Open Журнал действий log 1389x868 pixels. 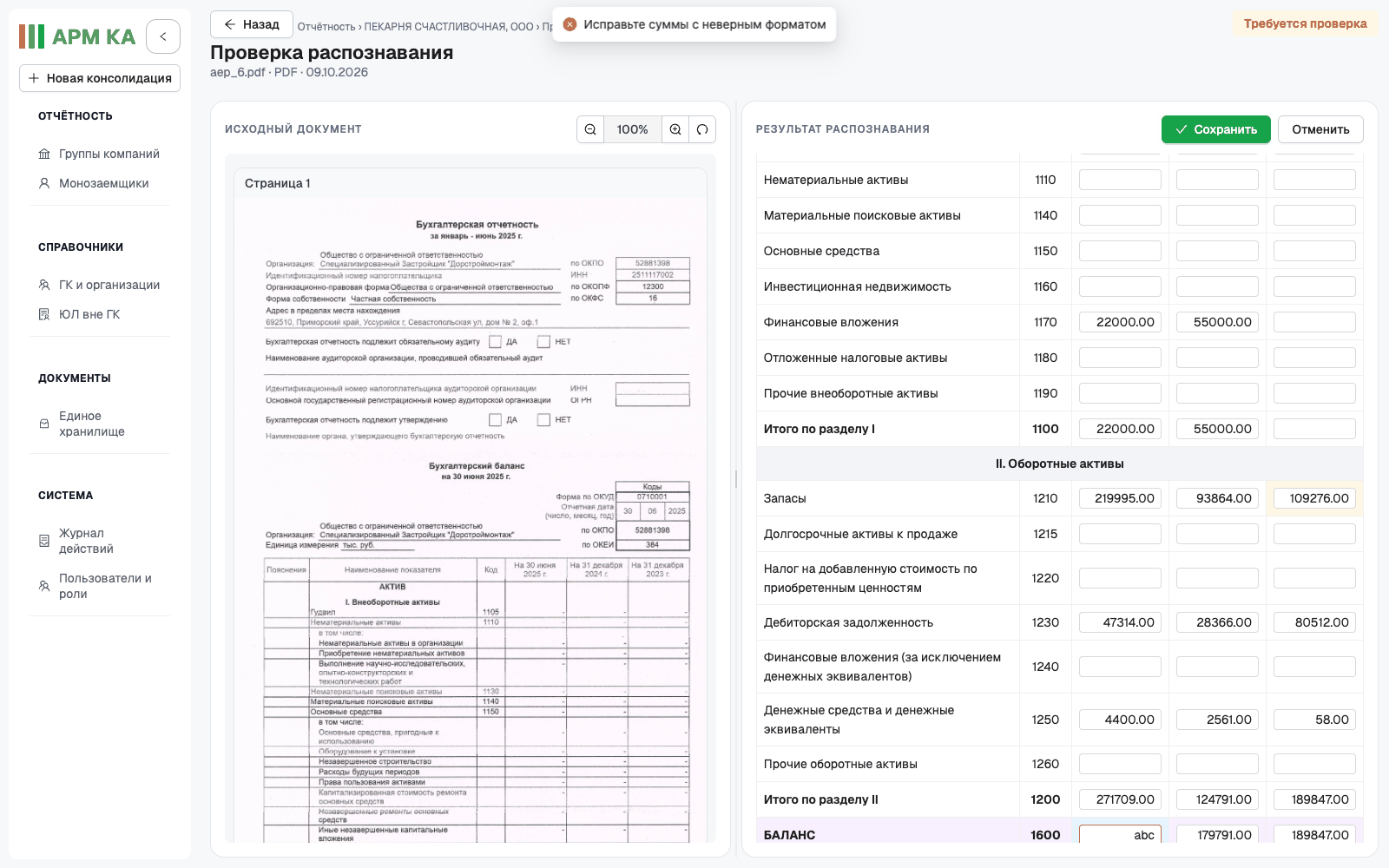99,541
